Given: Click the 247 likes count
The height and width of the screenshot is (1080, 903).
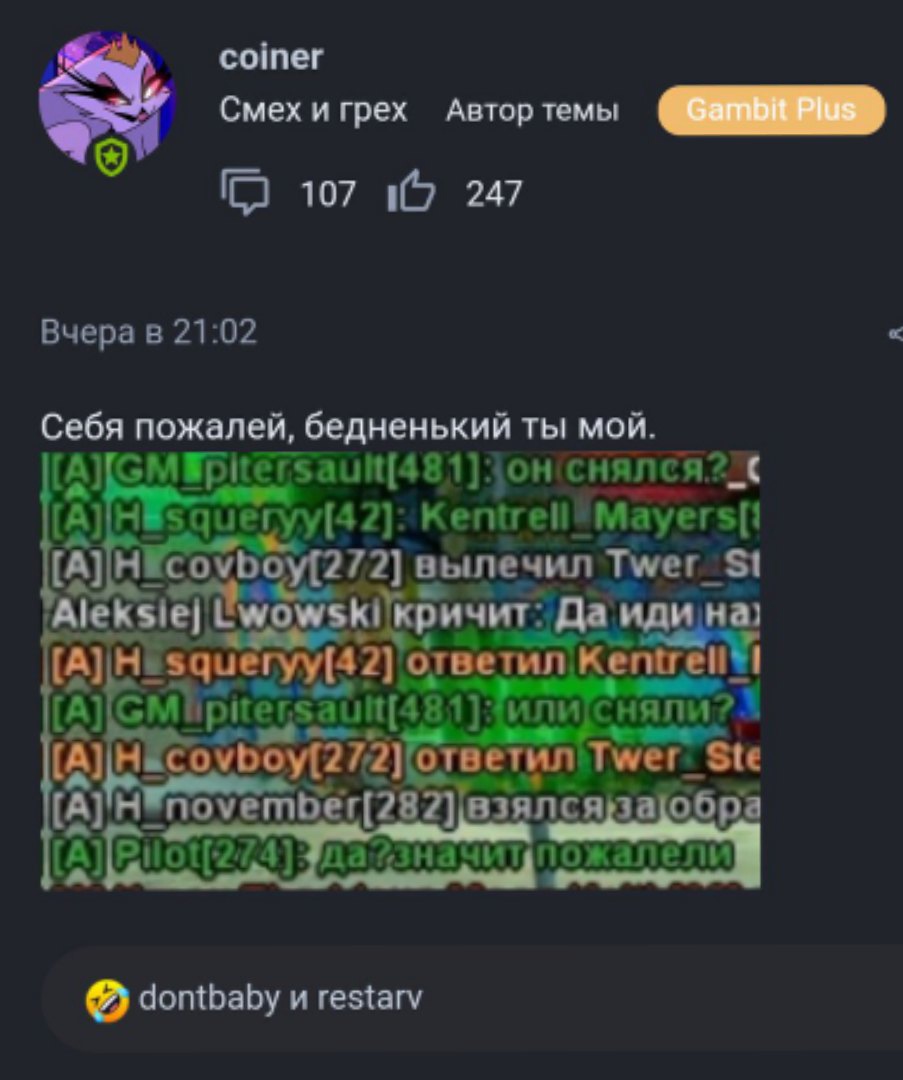Looking at the screenshot, I should (494, 194).
